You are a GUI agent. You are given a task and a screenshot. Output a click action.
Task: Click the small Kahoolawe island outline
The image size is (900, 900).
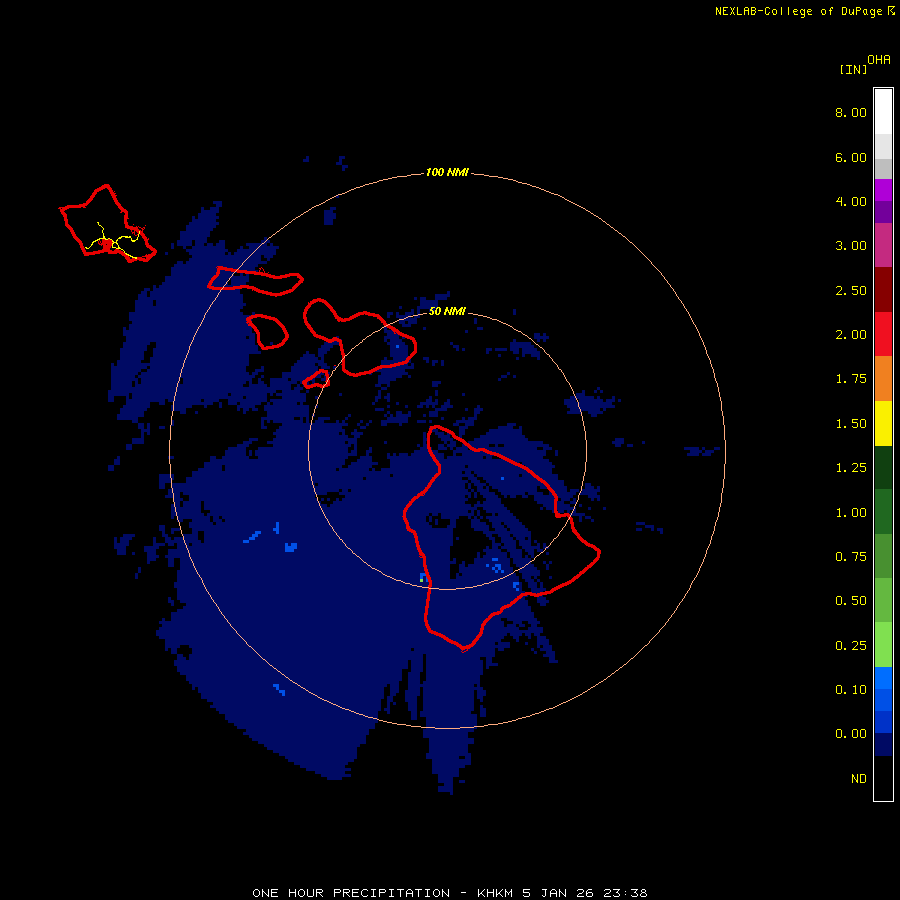316,379
